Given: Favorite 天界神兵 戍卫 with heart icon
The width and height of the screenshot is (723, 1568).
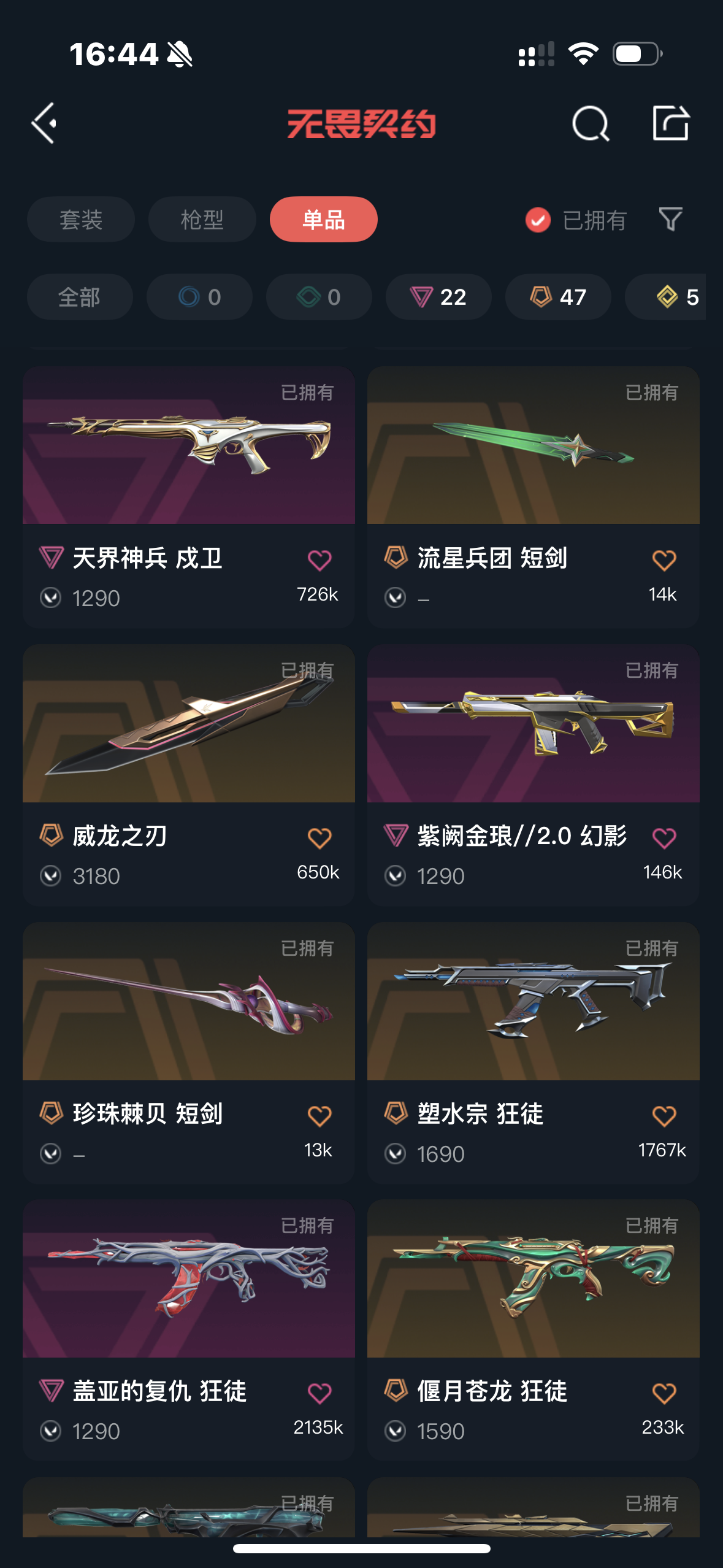Looking at the screenshot, I should [x=319, y=560].
